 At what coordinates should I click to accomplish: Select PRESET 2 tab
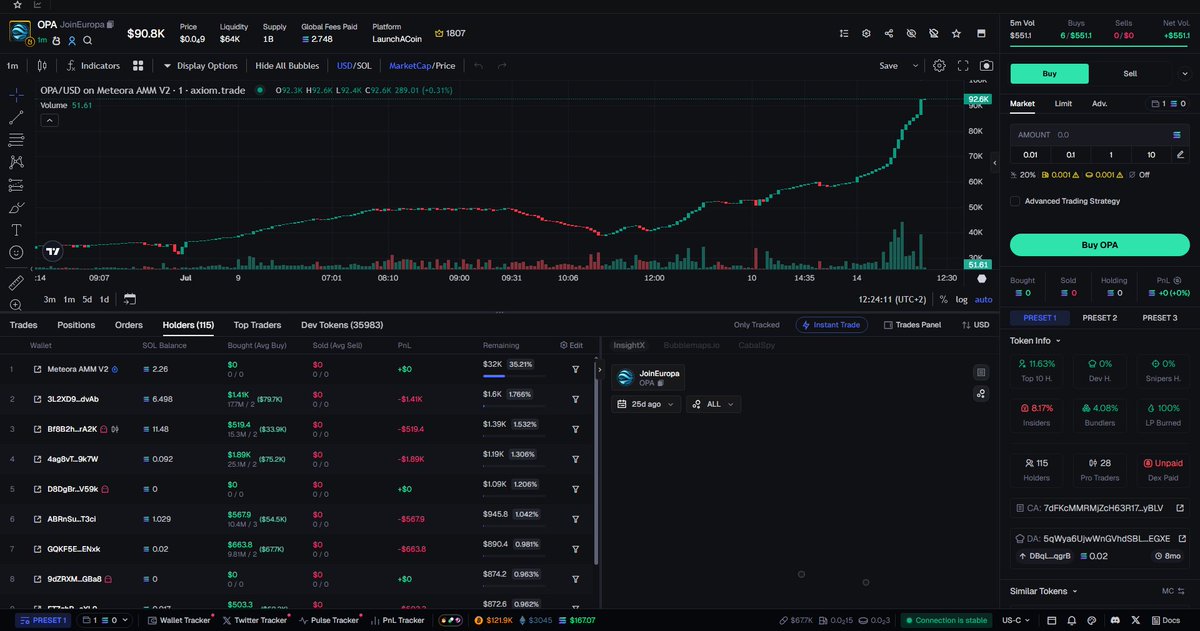coord(1100,318)
